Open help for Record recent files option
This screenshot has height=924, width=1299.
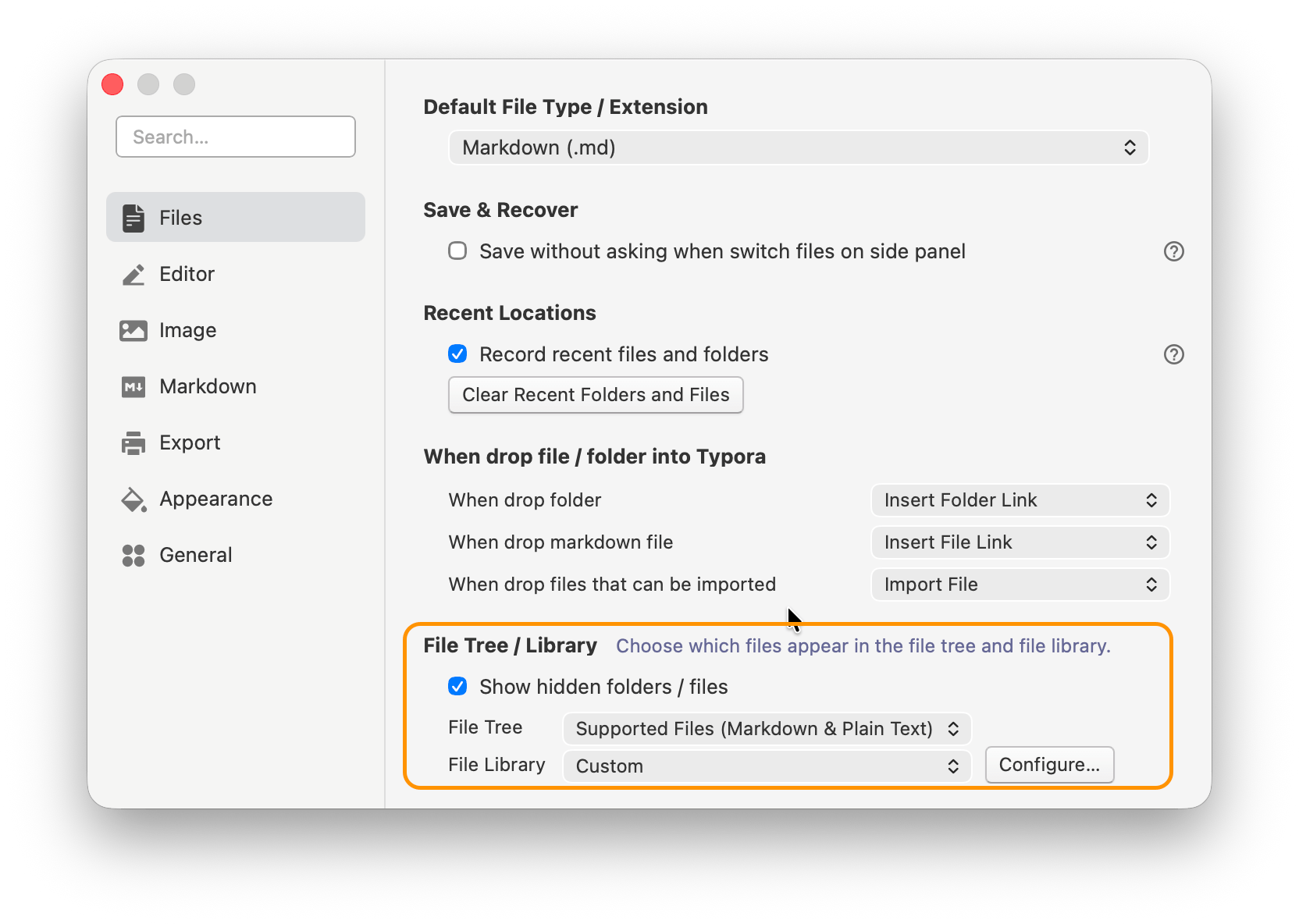(1173, 354)
